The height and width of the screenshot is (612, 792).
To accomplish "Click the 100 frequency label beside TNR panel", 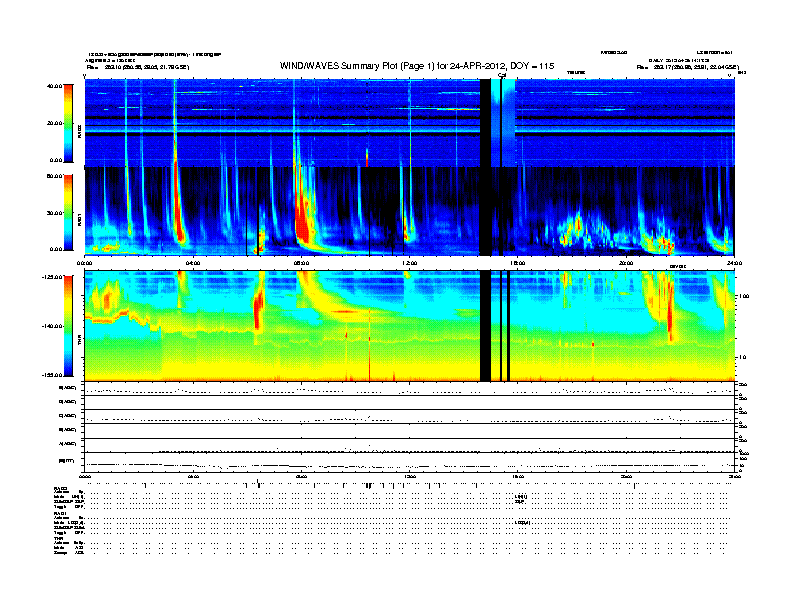I will (745, 296).
